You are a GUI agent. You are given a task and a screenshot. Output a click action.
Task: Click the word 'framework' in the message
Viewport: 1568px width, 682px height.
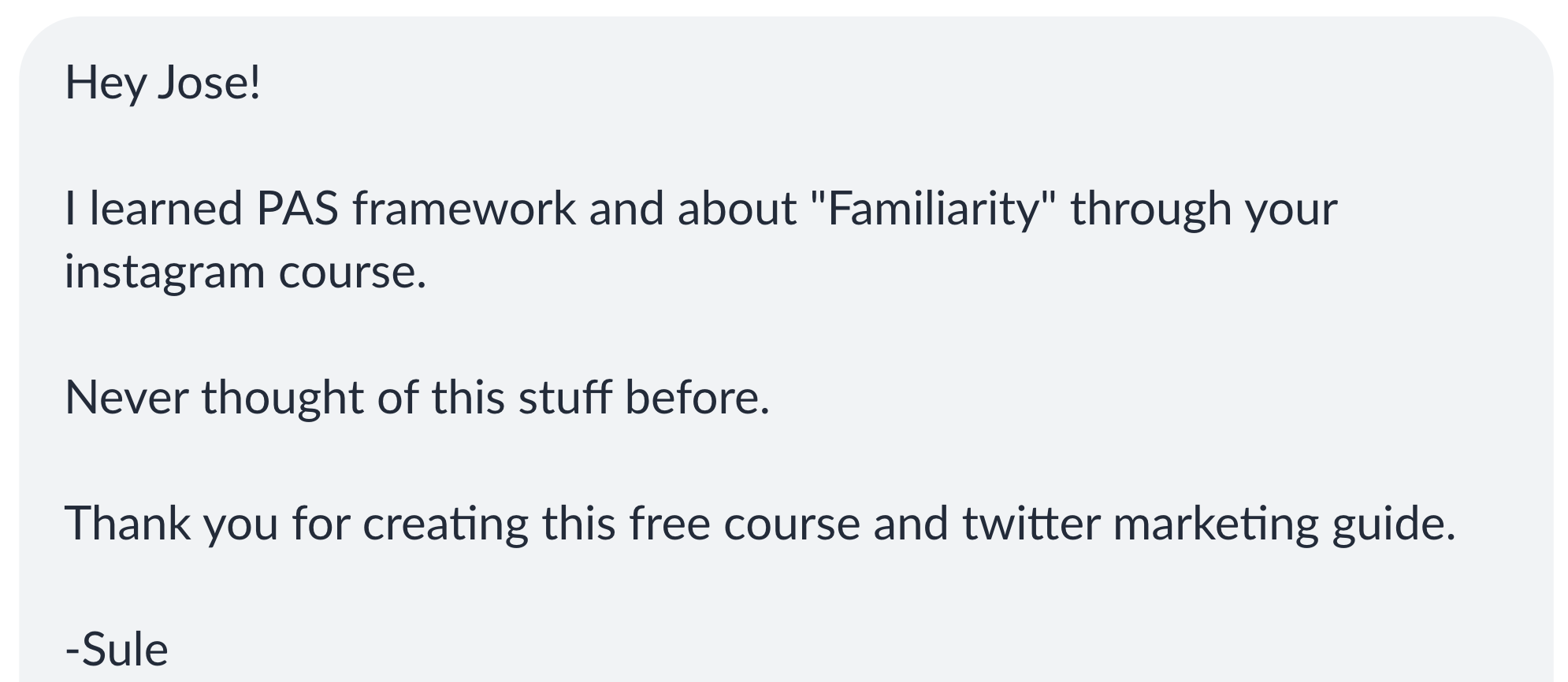(464, 209)
